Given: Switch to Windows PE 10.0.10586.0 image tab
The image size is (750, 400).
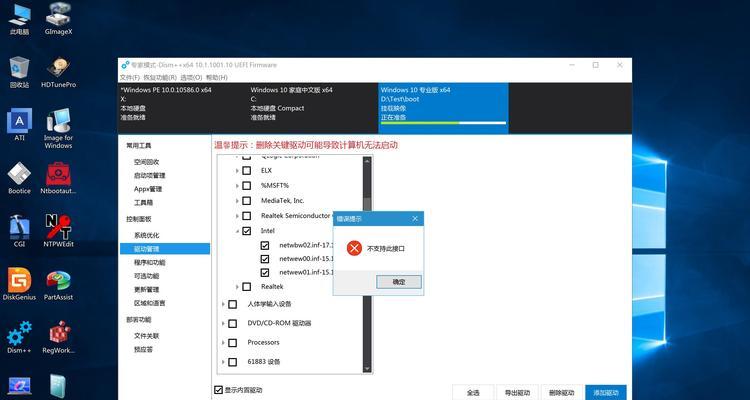Looking at the screenshot, I should [183, 108].
